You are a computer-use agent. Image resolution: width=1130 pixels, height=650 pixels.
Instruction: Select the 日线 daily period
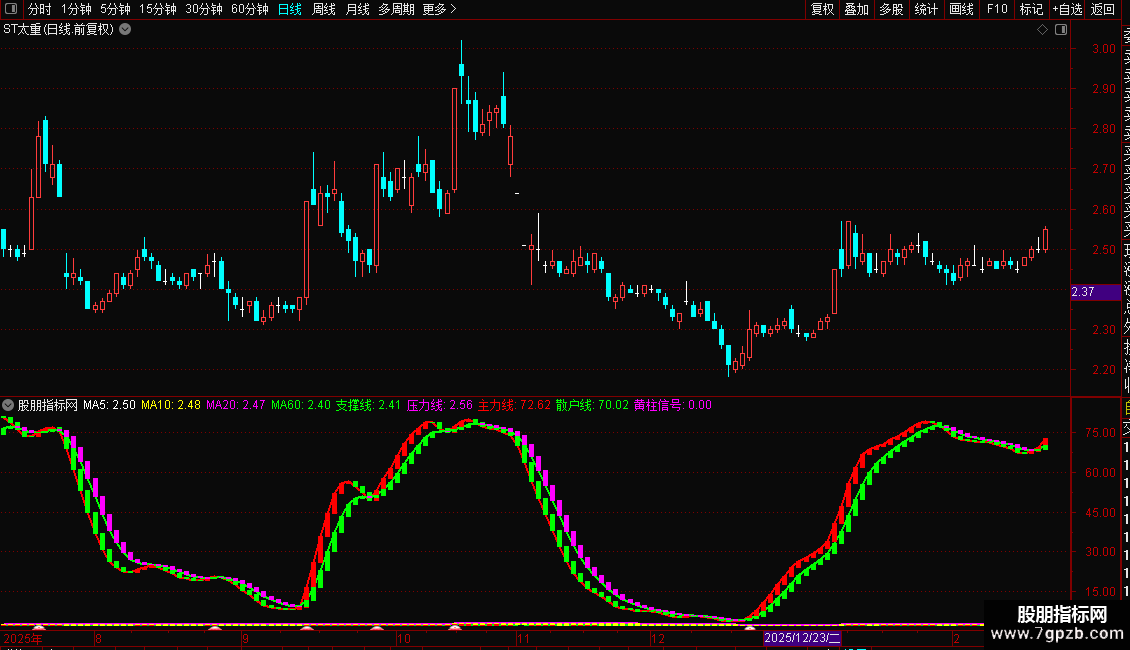290,9
